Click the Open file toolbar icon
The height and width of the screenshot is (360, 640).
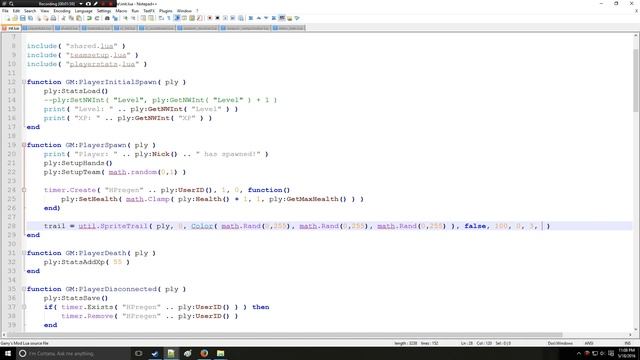coord(15,18)
